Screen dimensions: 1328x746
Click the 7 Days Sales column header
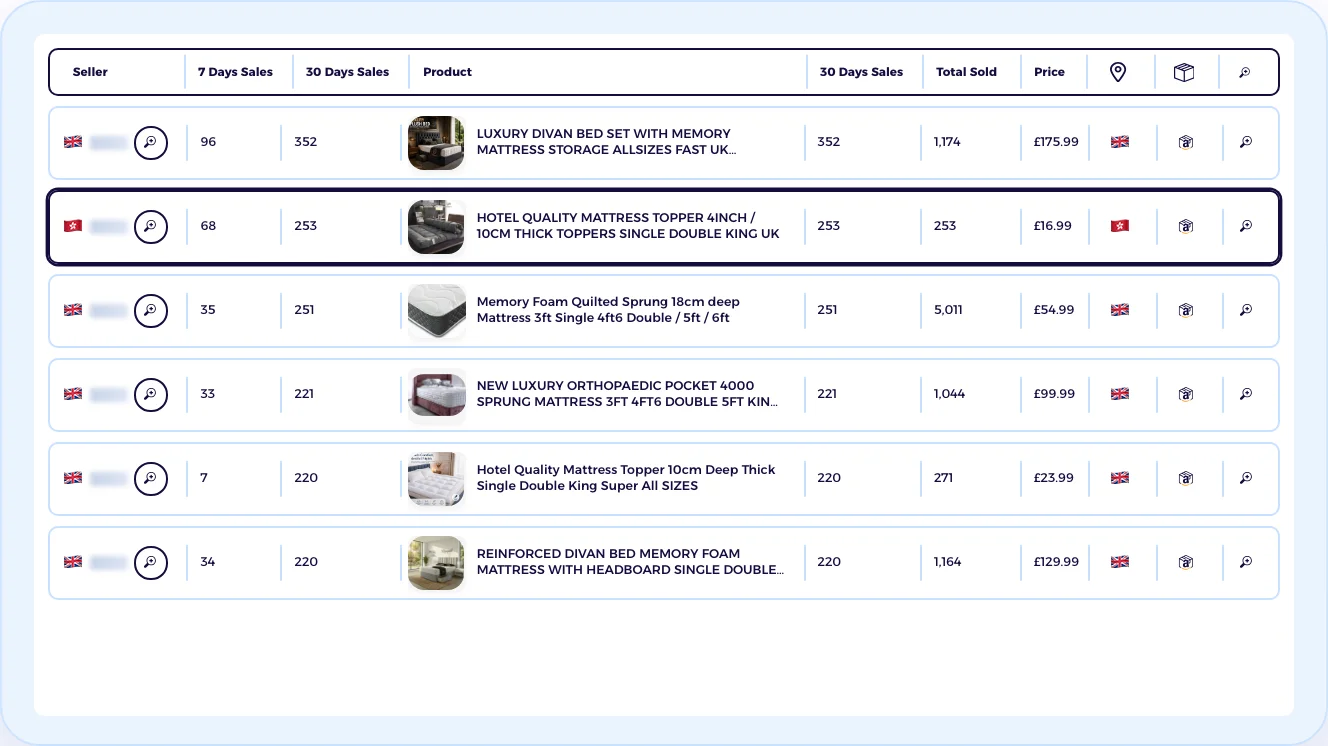coord(235,72)
